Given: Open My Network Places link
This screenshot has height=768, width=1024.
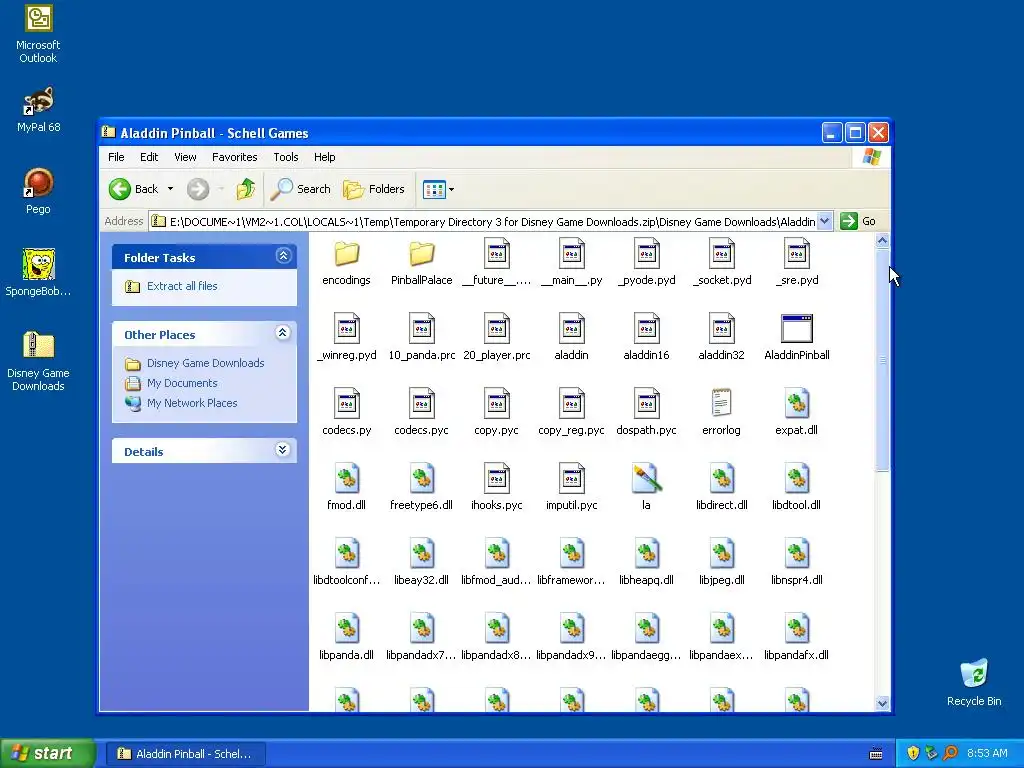Looking at the screenshot, I should [192, 404].
